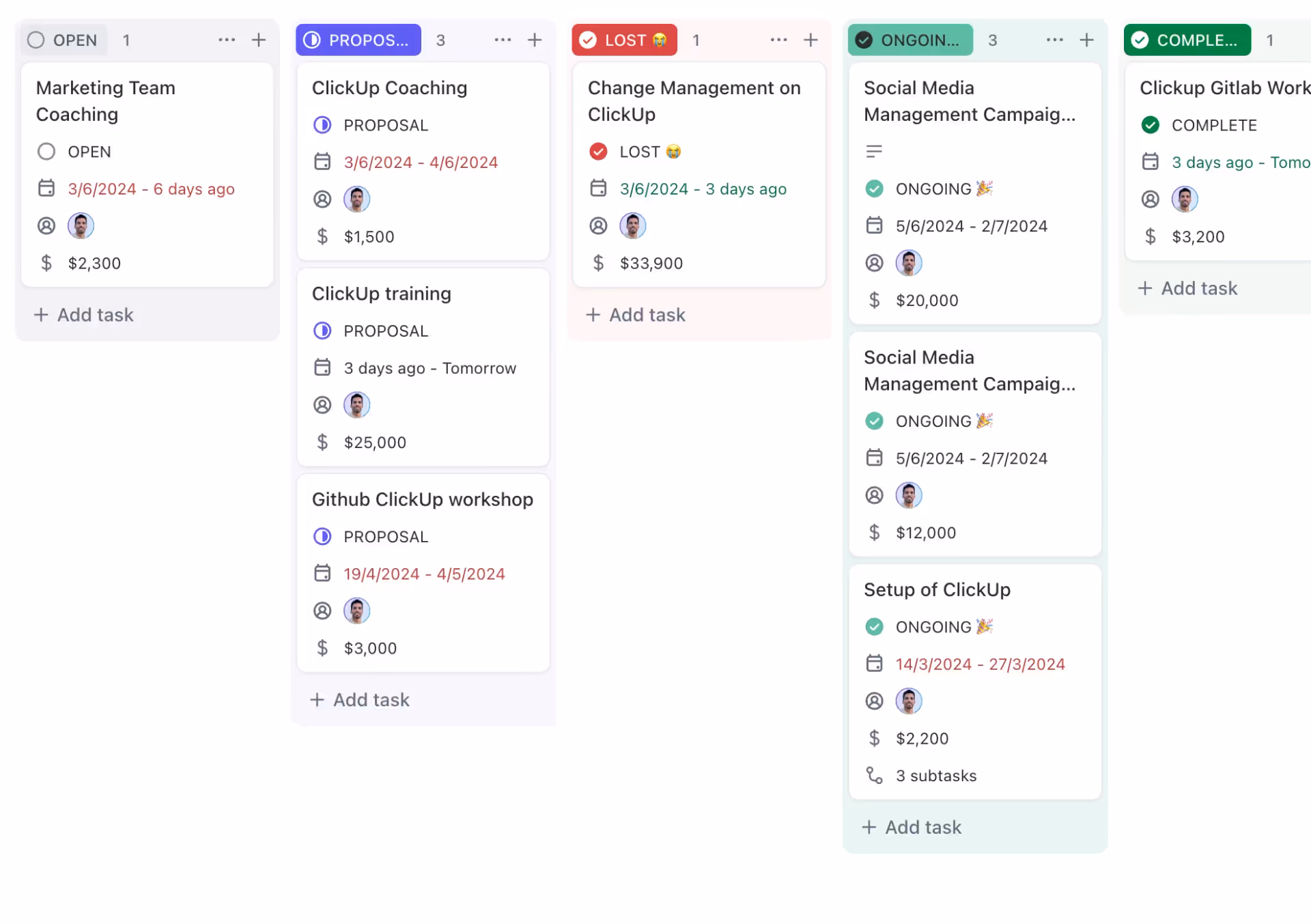1311x924 pixels.
Task: Click the subtasks icon on the Setup of ClickUp card
Action: click(x=874, y=775)
